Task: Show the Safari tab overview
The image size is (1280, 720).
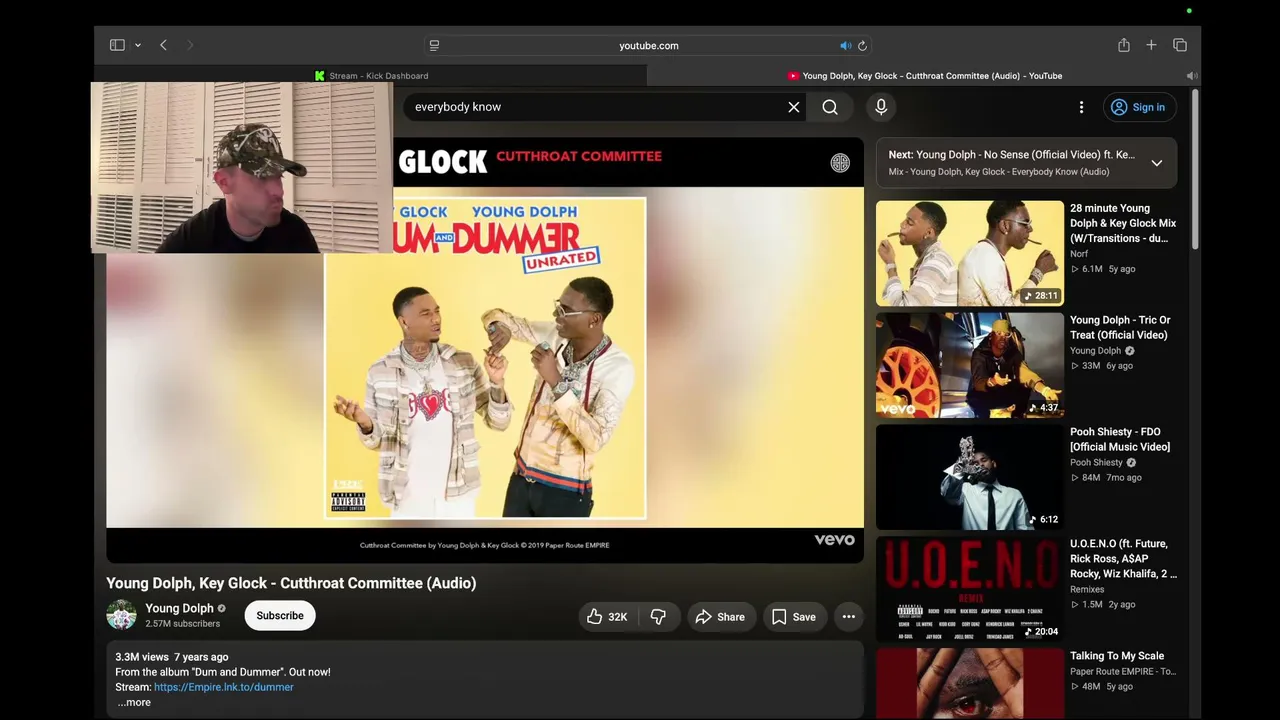Action: (x=1180, y=45)
